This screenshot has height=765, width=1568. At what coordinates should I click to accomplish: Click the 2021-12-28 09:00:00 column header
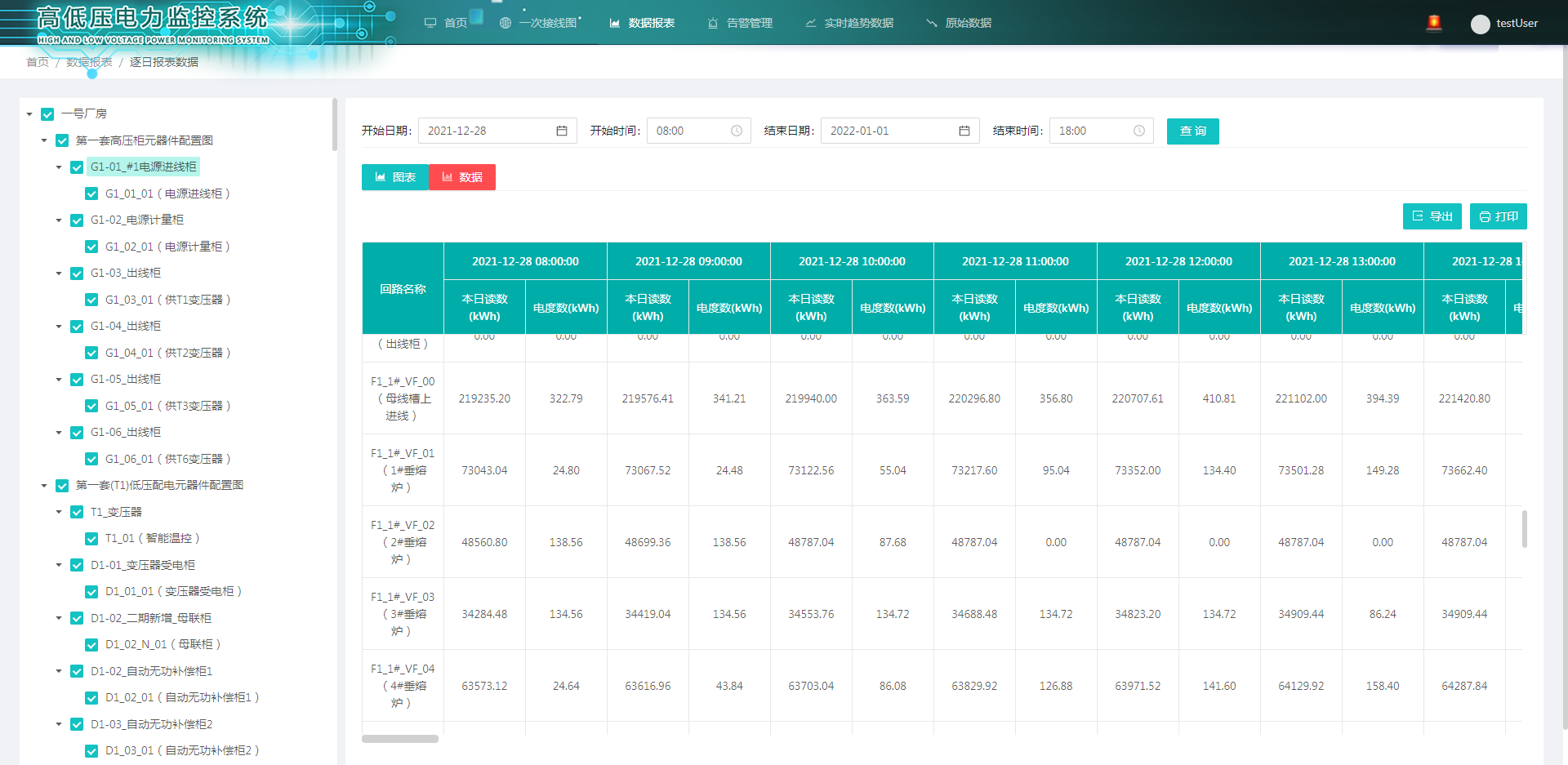point(688,261)
